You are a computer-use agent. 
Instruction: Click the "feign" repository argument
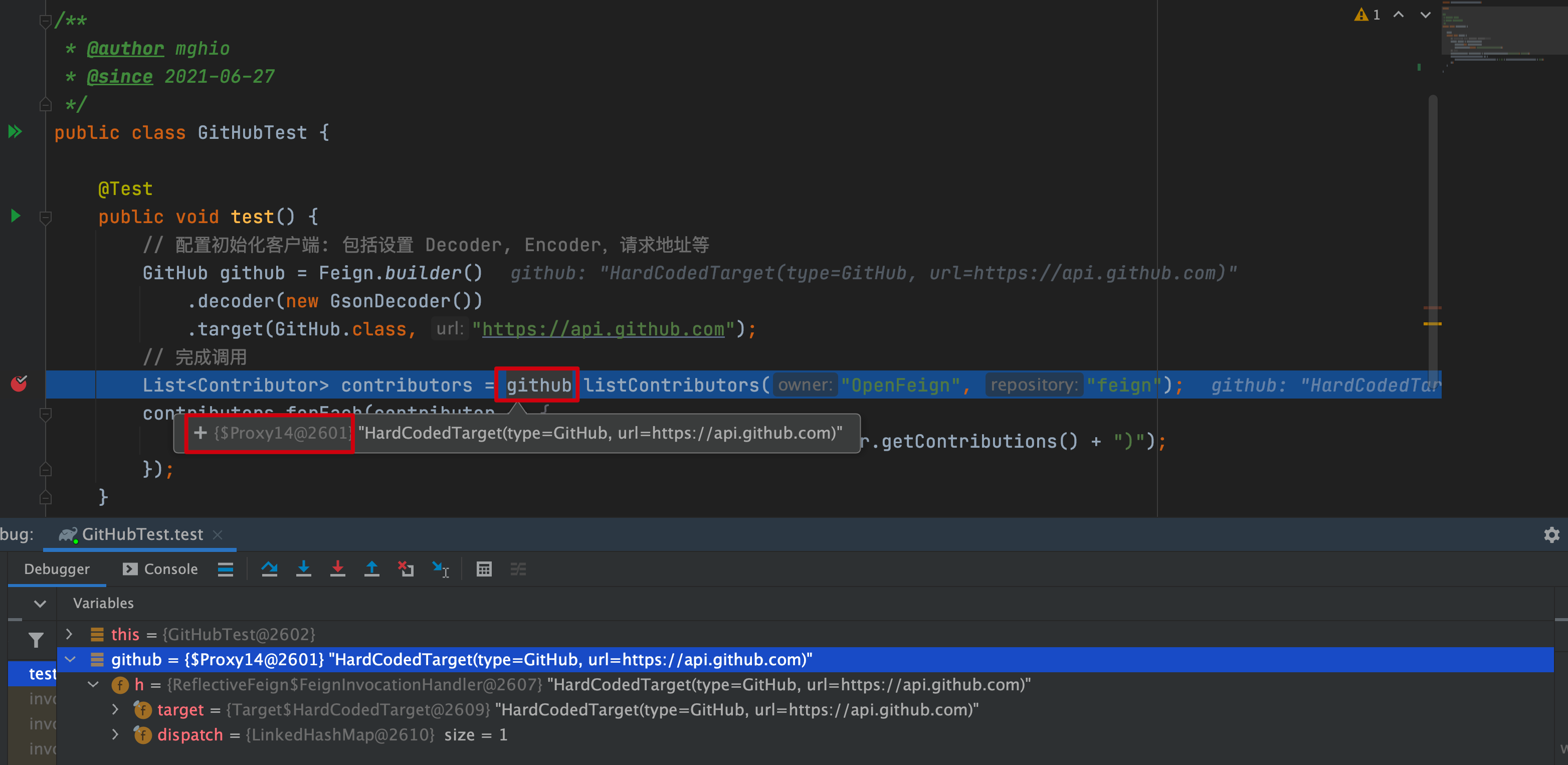[1124, 385]
